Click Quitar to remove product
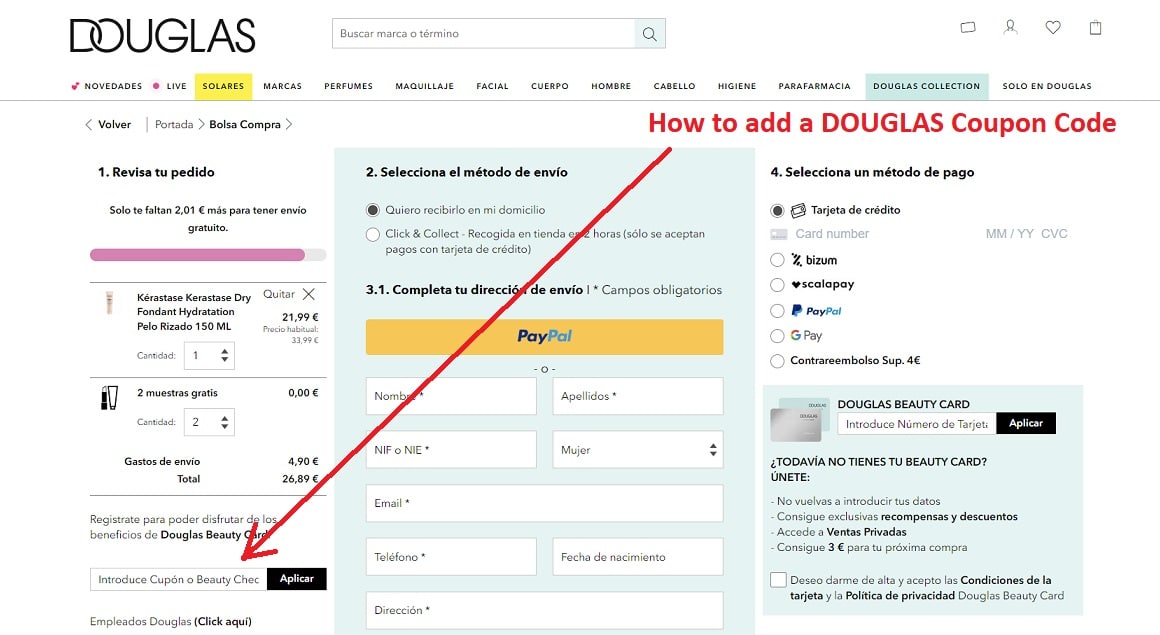The width and height of the screenshot is (1160, 635). [x=279, y=294]
